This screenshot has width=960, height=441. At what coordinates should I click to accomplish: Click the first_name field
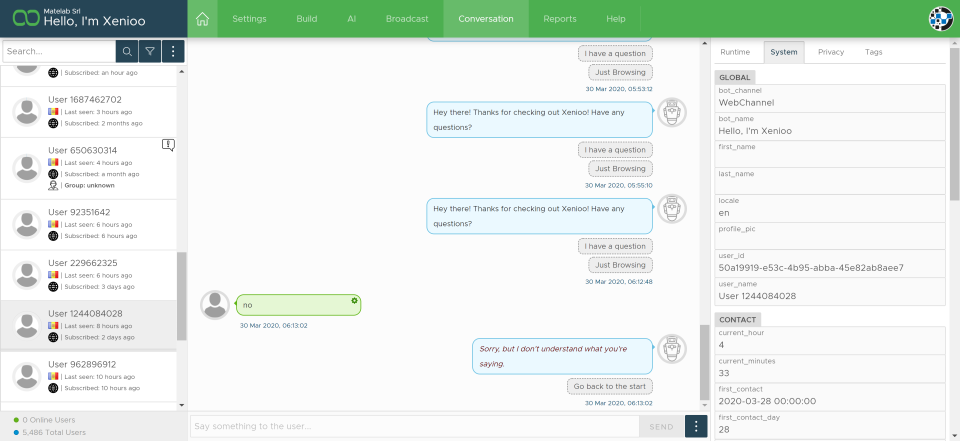[x=830, y=154]
